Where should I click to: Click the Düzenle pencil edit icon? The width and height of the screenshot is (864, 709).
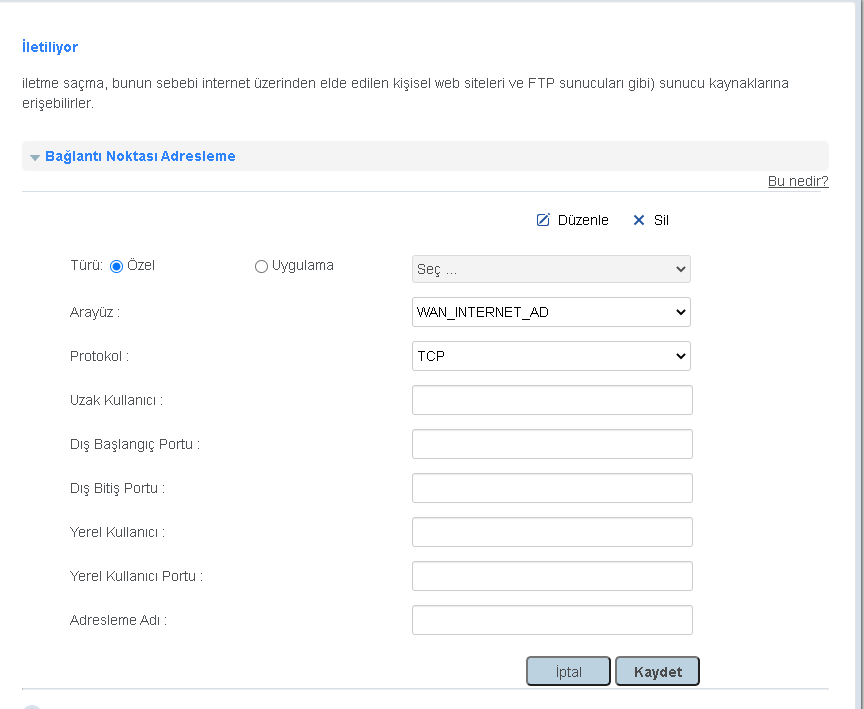(543, 220)
